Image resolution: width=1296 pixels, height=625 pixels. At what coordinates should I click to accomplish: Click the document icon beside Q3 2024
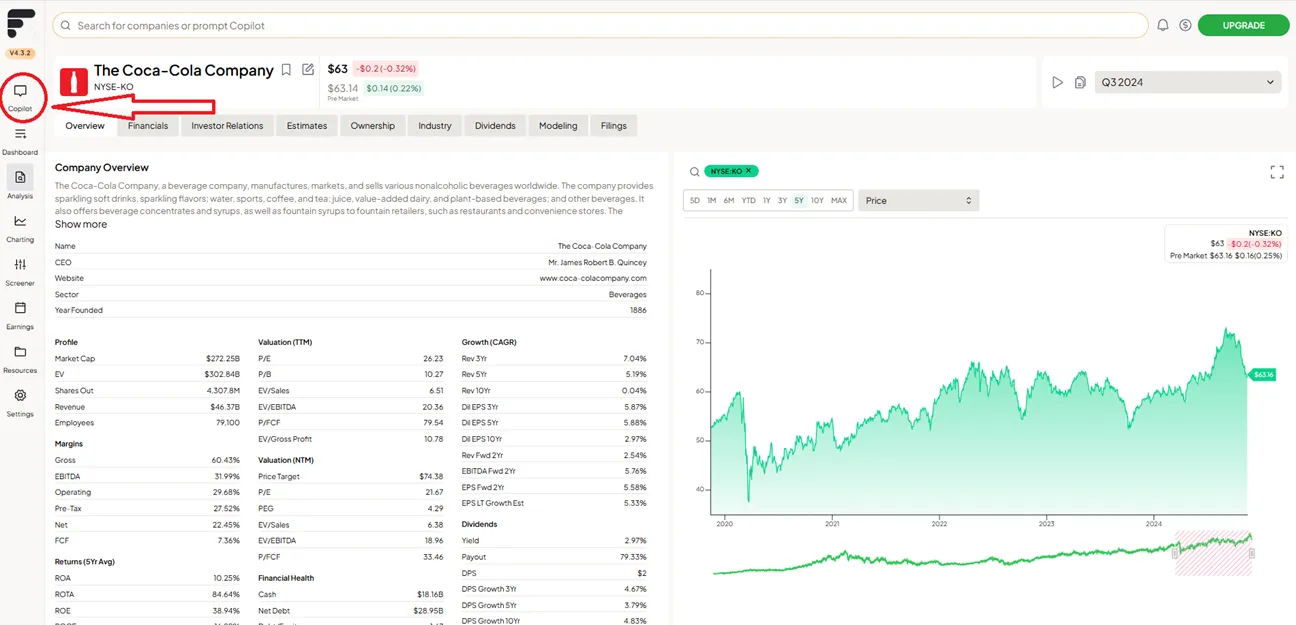click(1080, 82)
